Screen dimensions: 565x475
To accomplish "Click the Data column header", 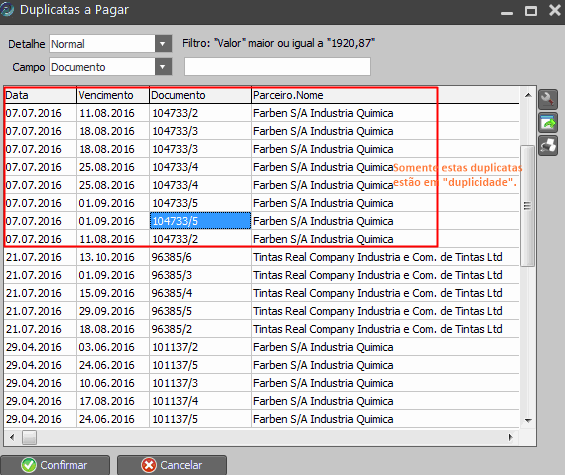I will point(40,95).
